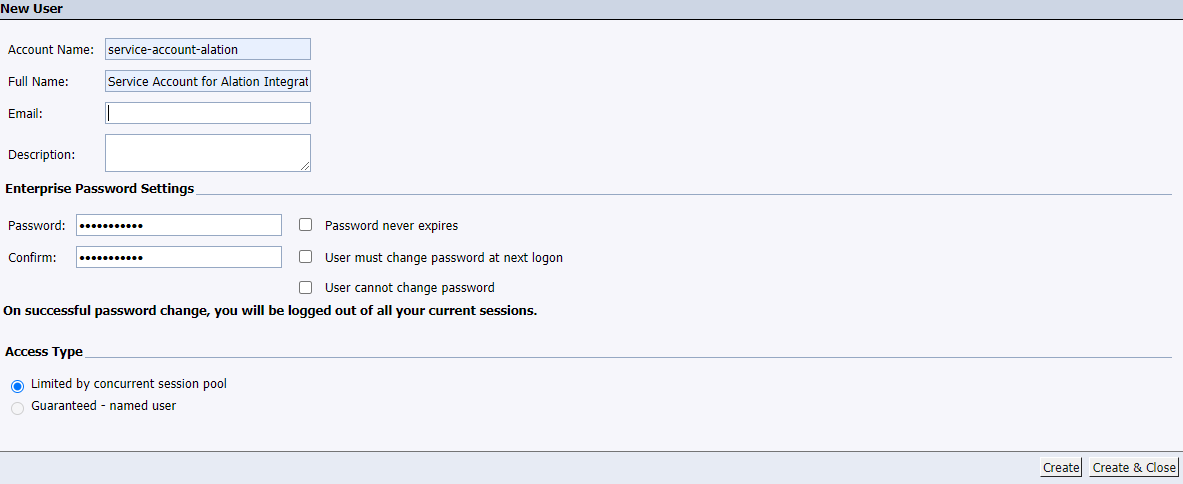Enable the Password never expires checkbox
Screen dimensions: 1183x484
(306, 225)
